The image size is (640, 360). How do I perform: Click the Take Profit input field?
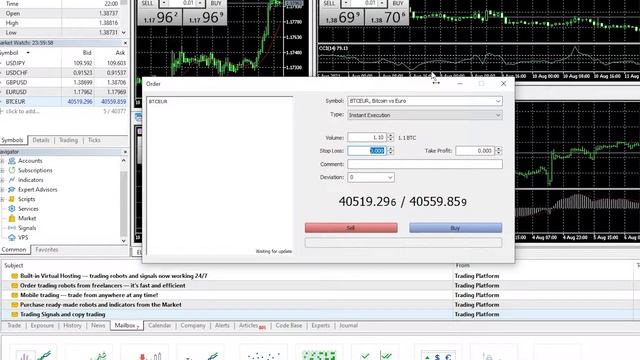[475, 151]
